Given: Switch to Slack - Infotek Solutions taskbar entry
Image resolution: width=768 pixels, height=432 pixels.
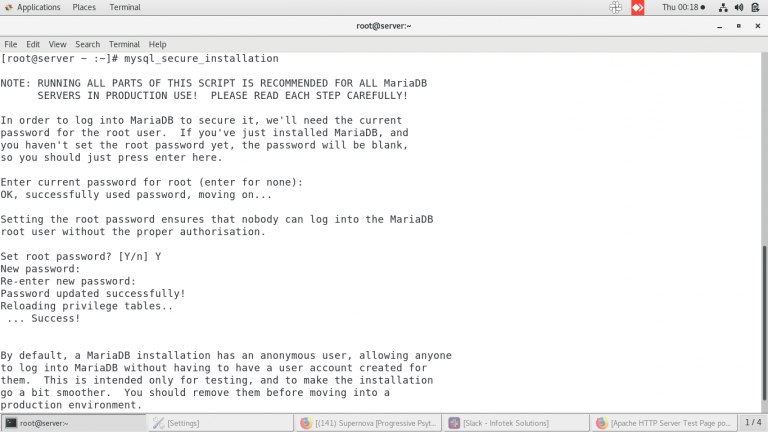Looking at the screenshot, I should tap(516, 423).
